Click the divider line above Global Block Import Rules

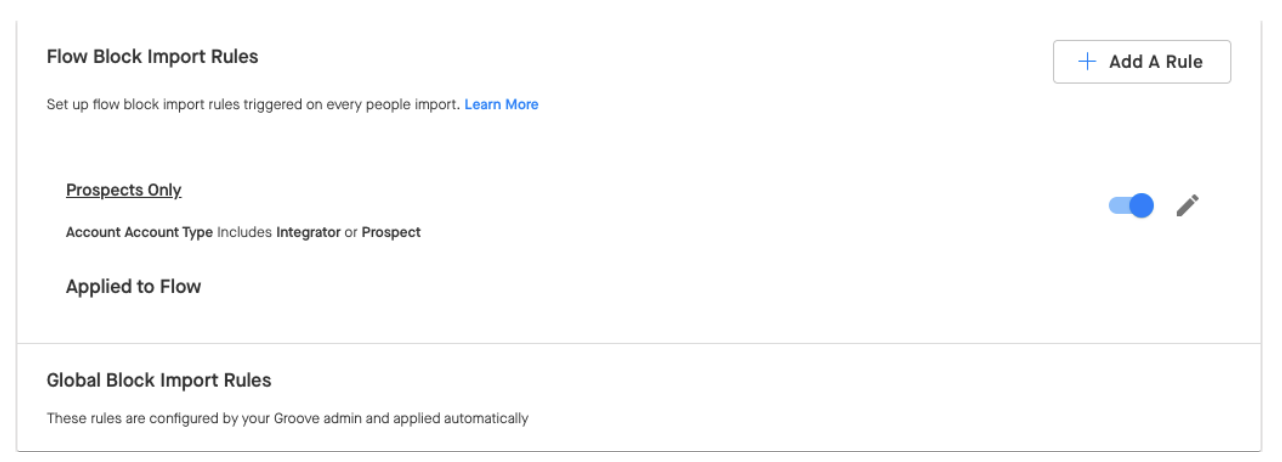640,344
